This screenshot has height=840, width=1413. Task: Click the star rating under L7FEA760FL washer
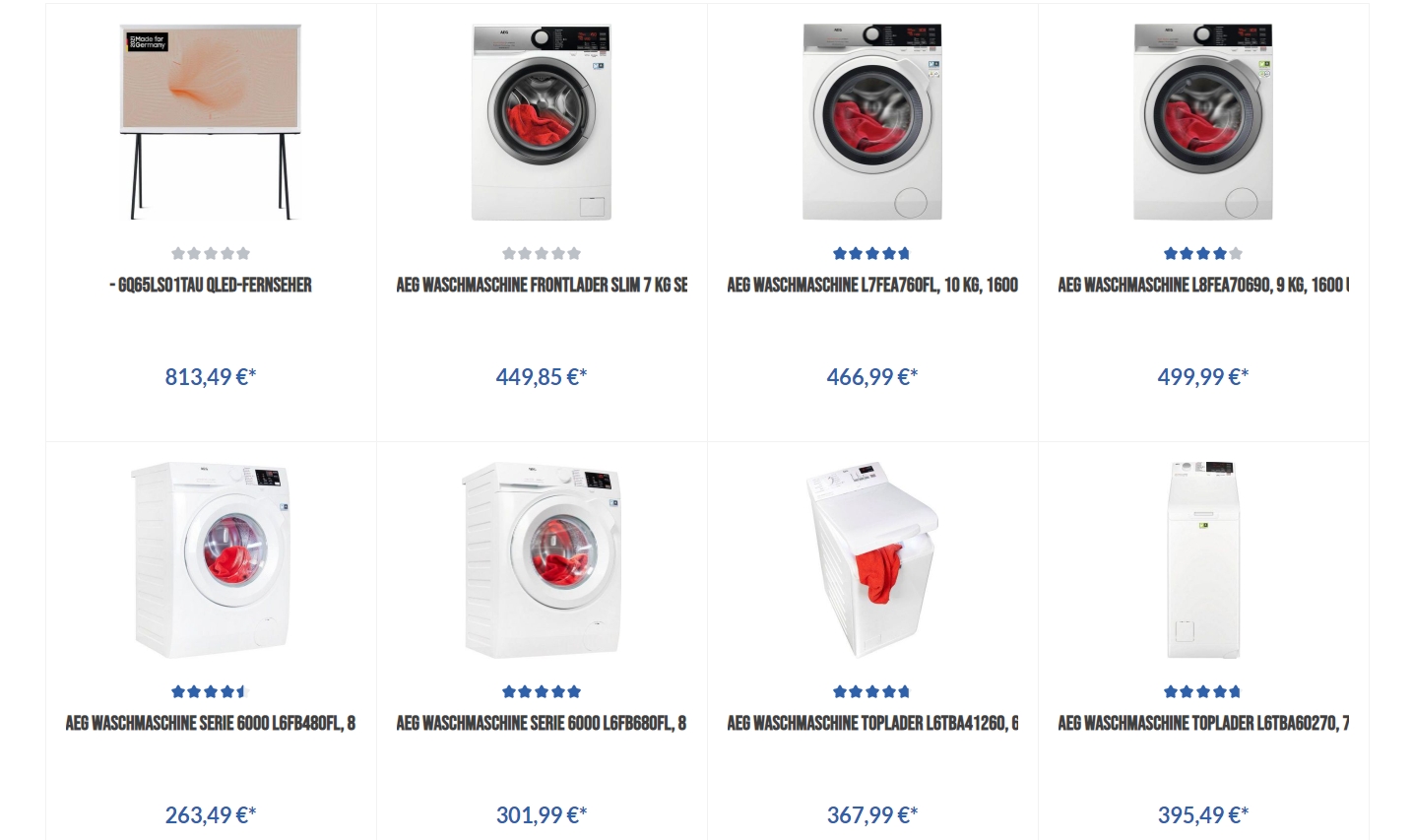(x=872, y=253)
